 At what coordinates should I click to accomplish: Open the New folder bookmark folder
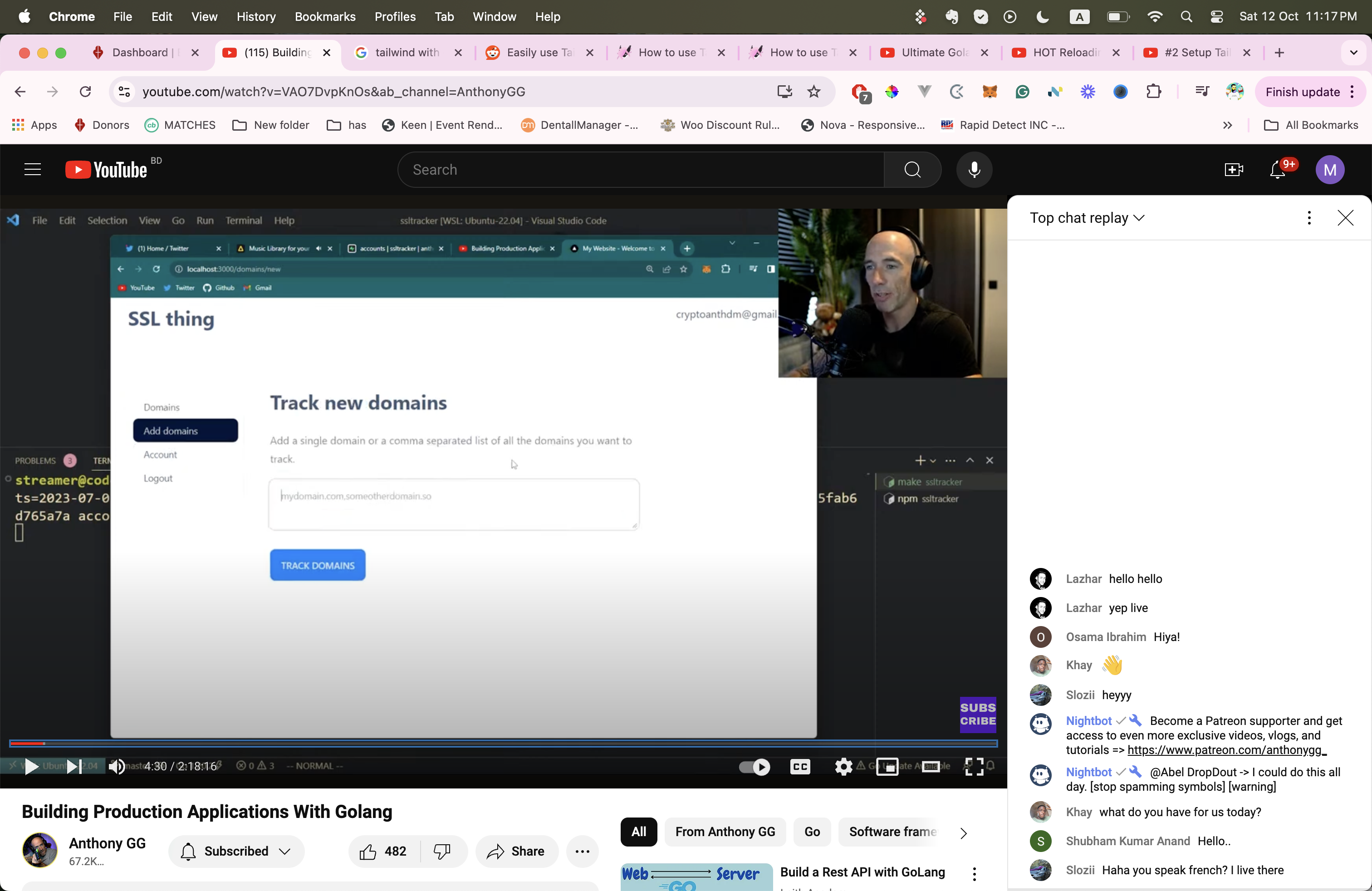tap(271, 125)
